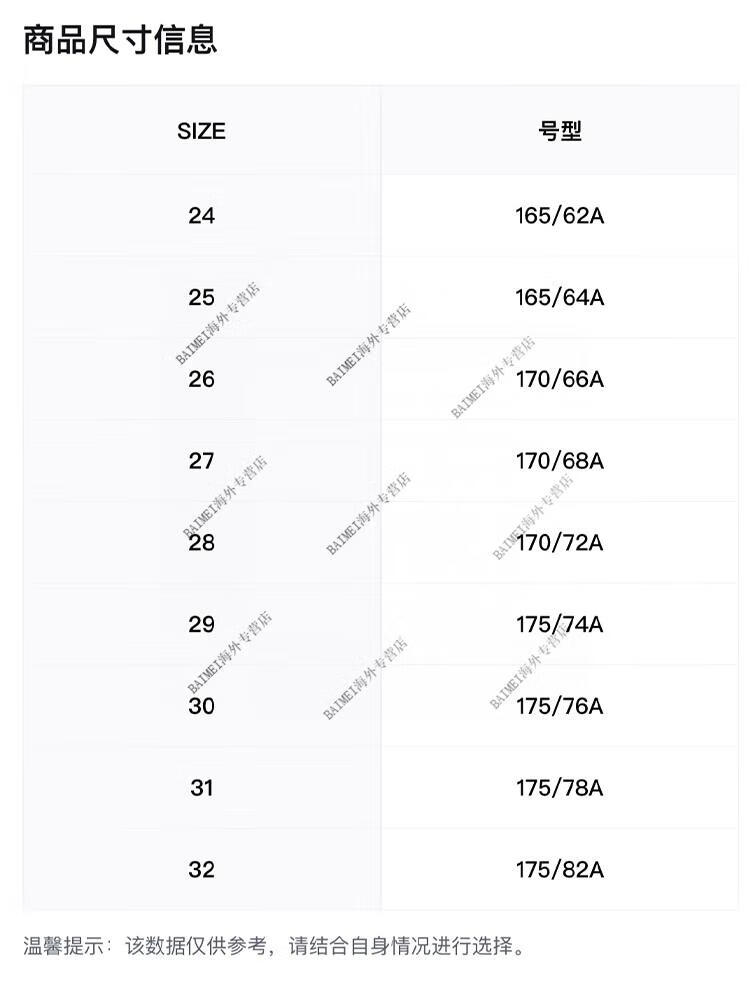Click the 165/64A value
Image resolution: width=750 pixels, height=1000 pixels.
pos(560,297)
